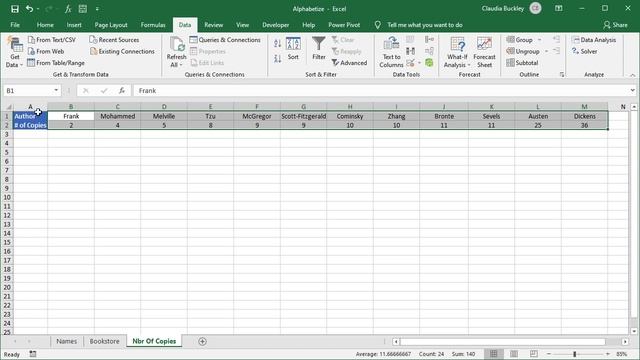Open the Bookstore sheet tab
640x360 pixels.
tap(104, 341)
